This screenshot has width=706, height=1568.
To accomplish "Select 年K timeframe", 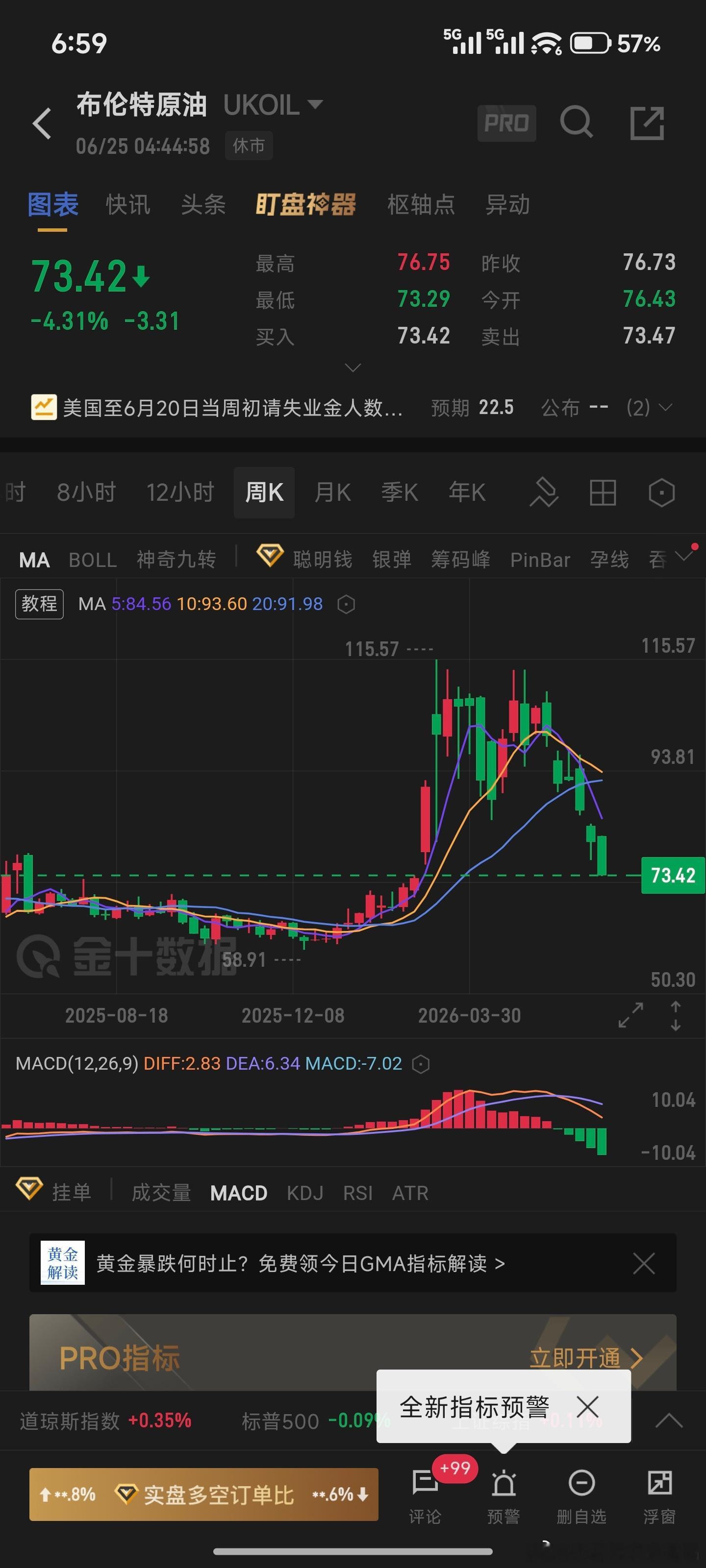I will pyautogui.click(x=467, y=492).
